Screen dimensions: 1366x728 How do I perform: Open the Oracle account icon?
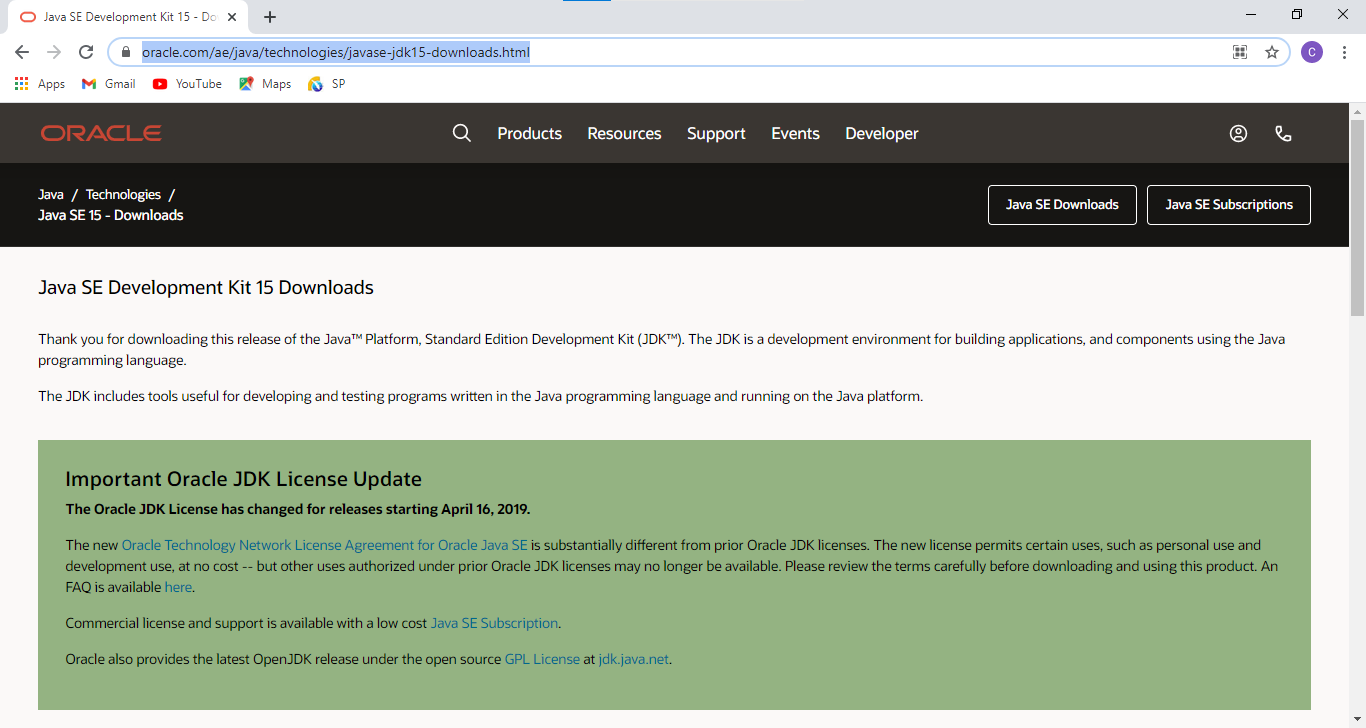(1238, 133)
